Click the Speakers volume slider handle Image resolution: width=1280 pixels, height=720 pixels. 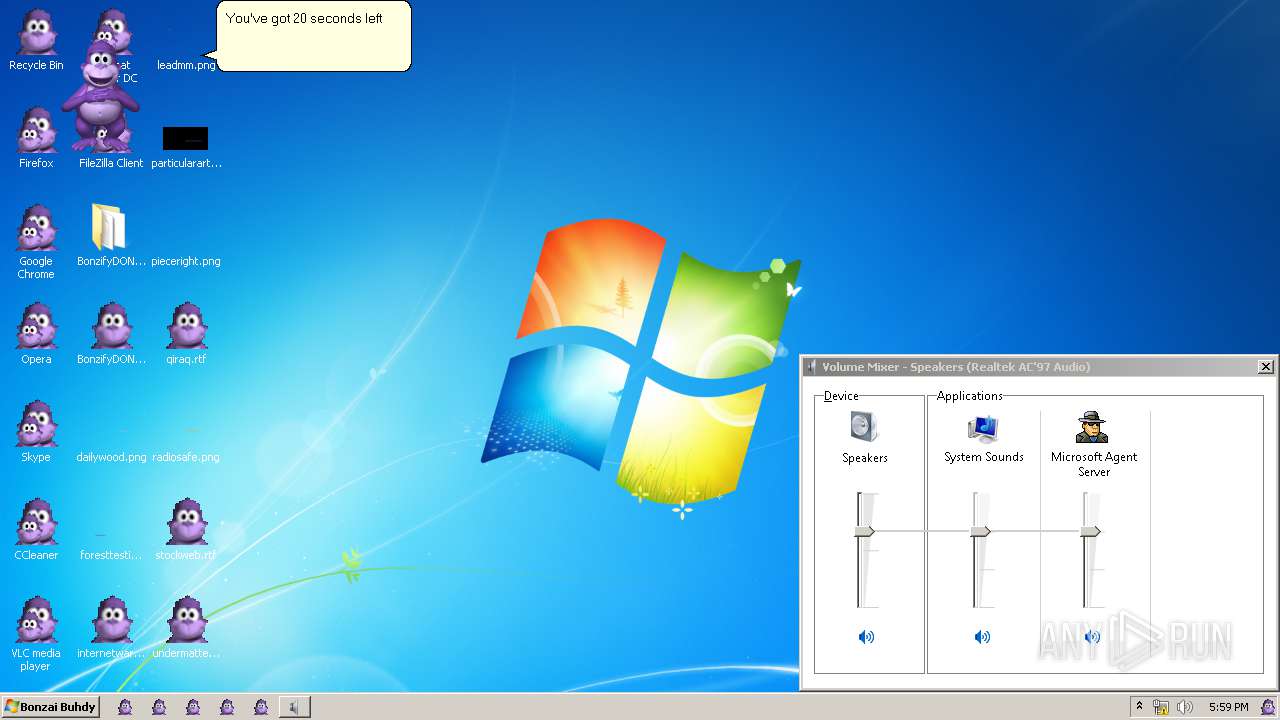coord(865,531)
